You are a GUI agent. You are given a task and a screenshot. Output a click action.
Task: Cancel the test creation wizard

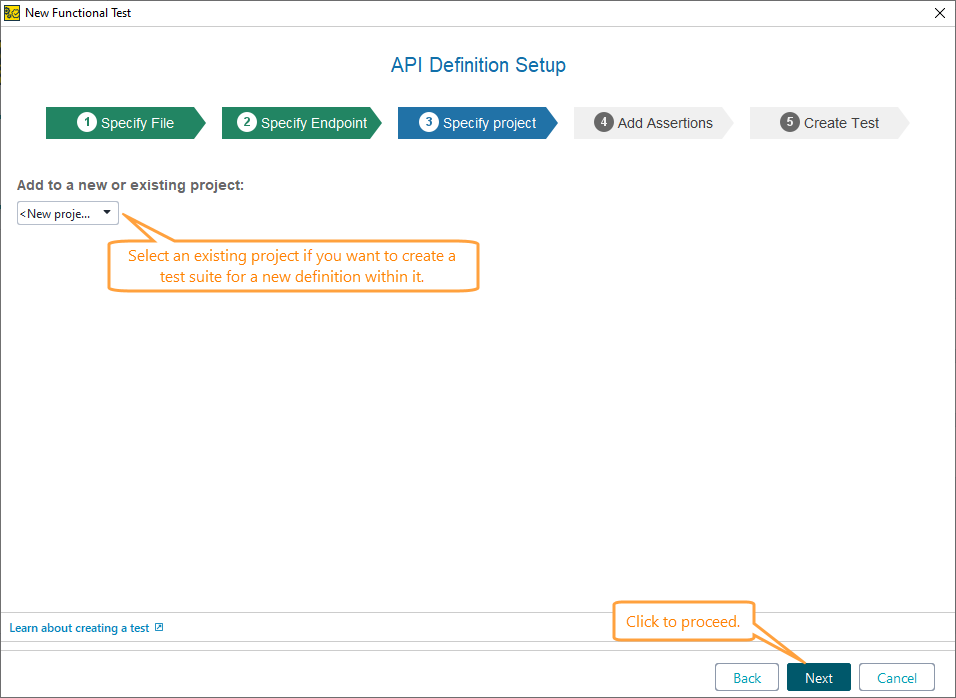[x=896, y=677]
